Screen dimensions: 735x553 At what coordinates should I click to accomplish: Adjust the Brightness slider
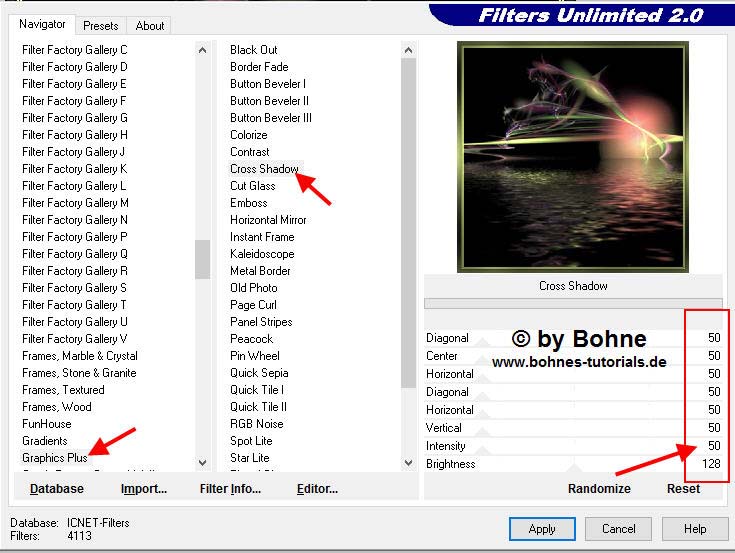pyautogui.click(x=573, y=464)
